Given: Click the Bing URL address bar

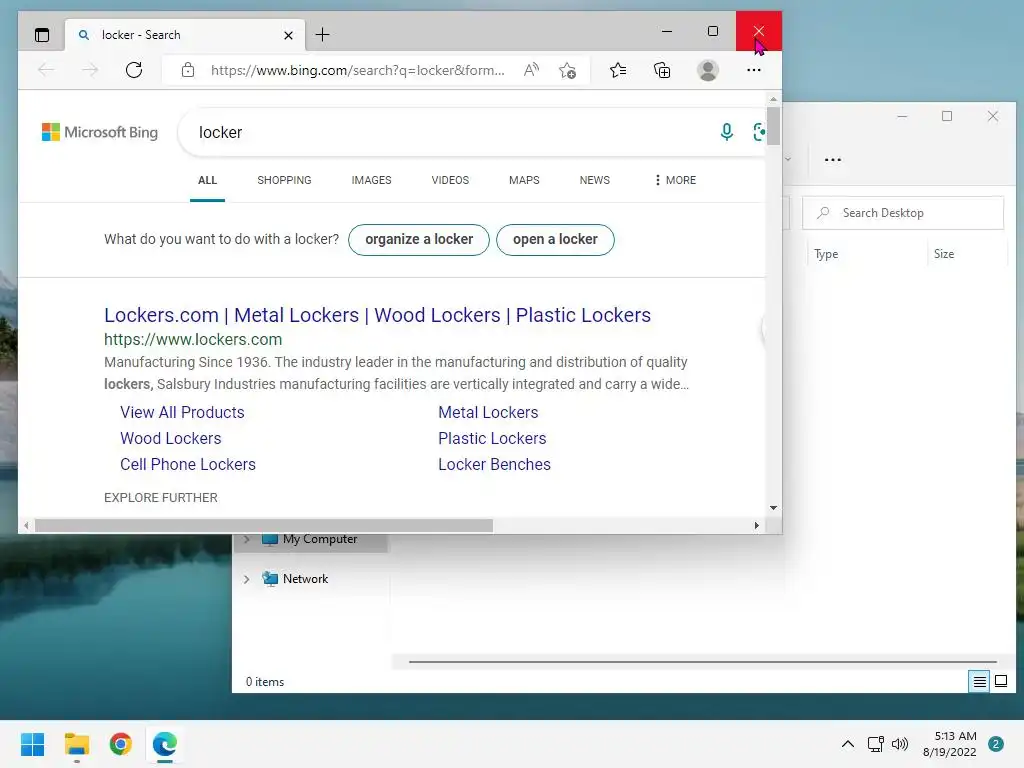Looking at the screenshot, I should tap(357, 70).
